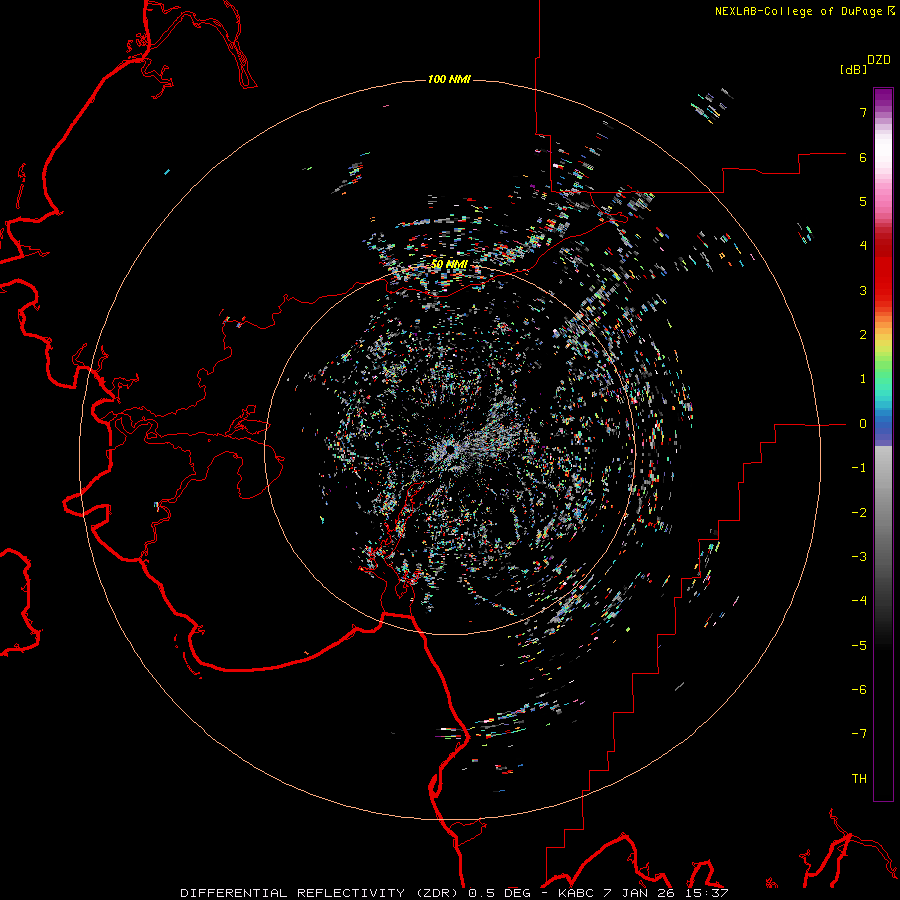Click the [dB] unit label
This screenshot has height=900, width=900.
[853, 69]
